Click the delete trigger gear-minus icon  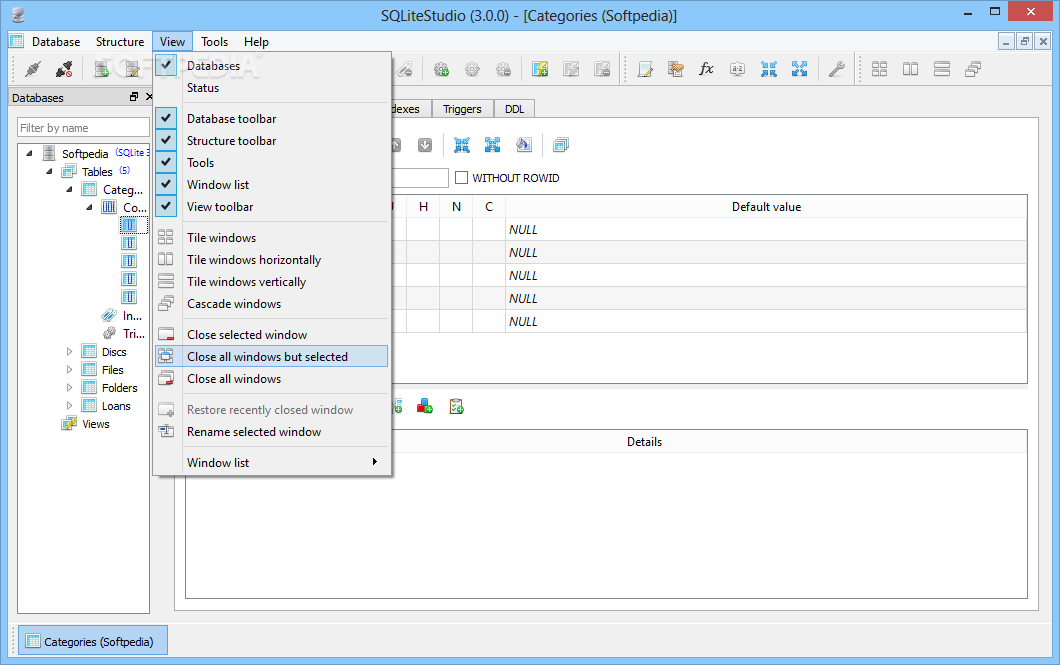tap(504, 69)
